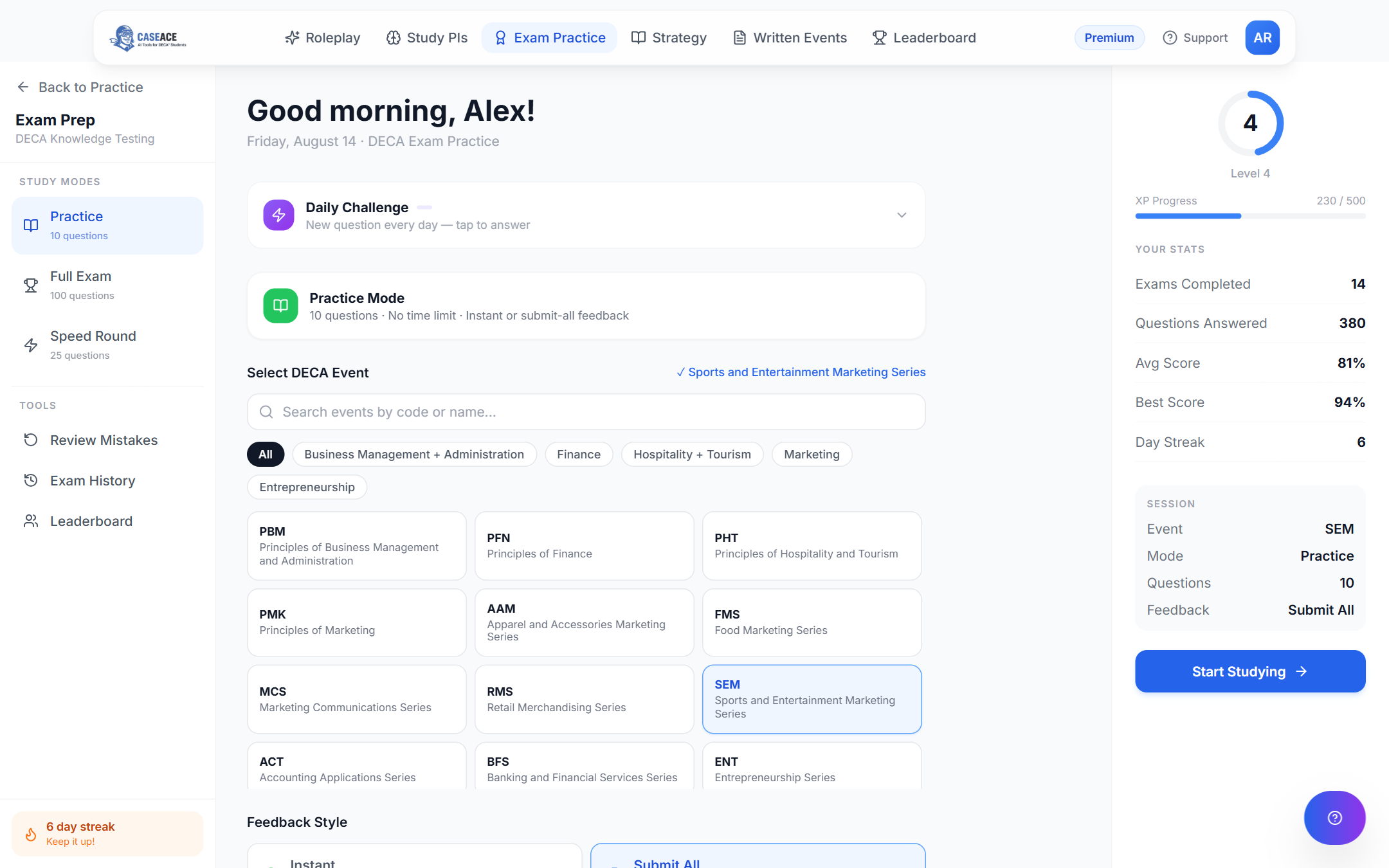1389x868 pixels.
Task: Open the Study PIs tab
Action: point(427,38)
